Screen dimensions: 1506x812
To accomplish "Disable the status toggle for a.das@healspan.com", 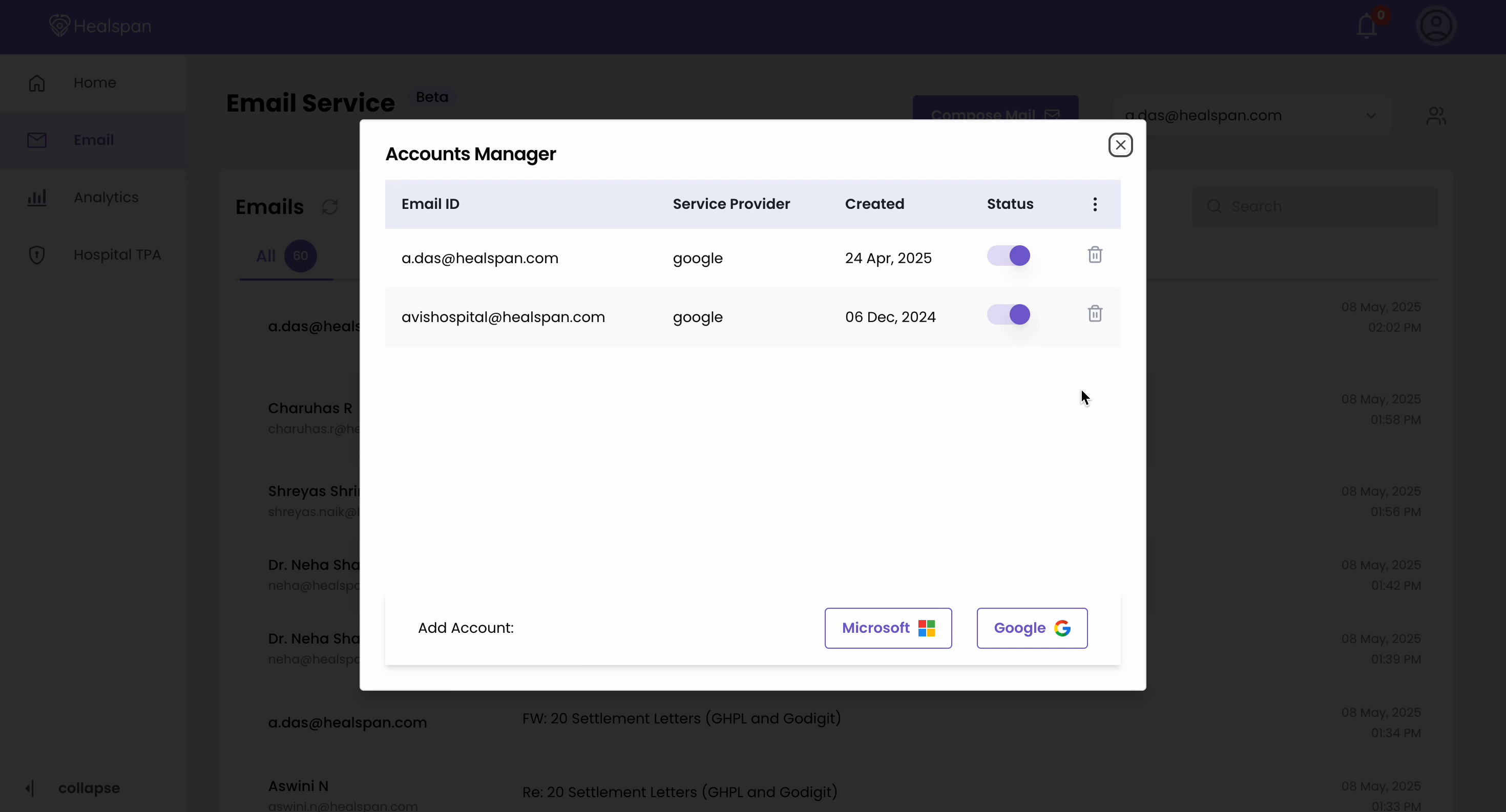I will click(x=1008, y=256).
